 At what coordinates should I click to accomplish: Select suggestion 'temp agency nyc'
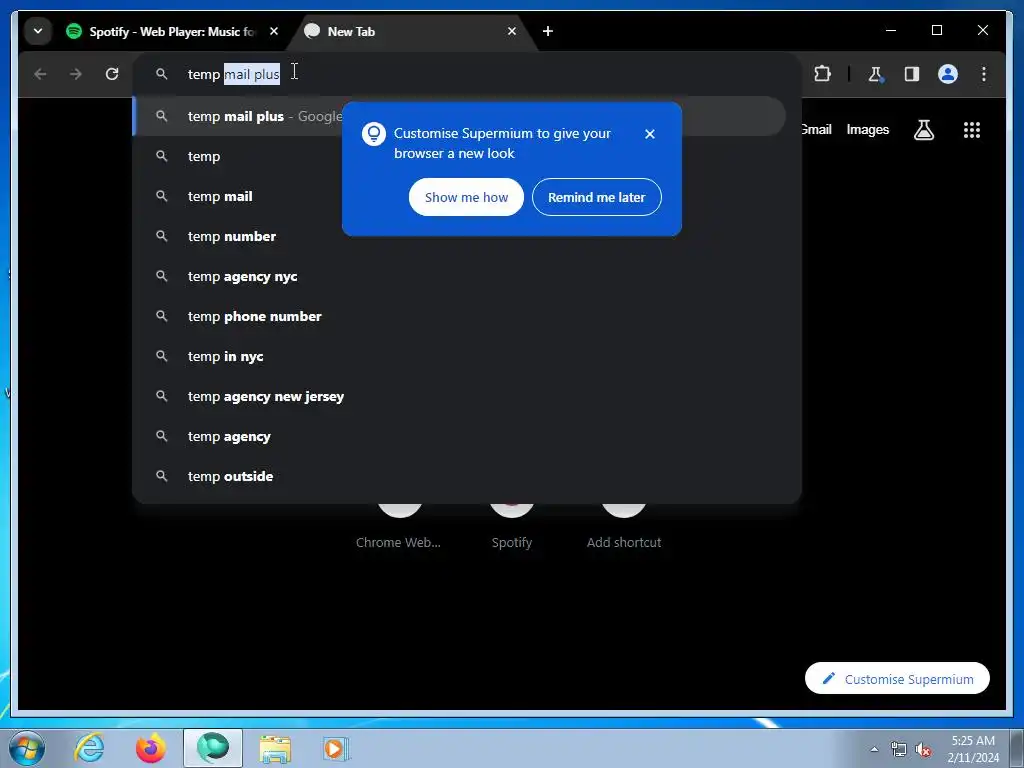point(459,276)
